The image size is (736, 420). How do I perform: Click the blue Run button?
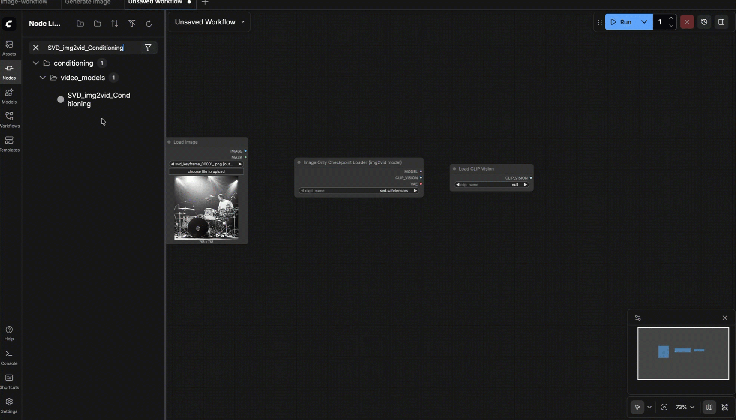coord(622,21)
